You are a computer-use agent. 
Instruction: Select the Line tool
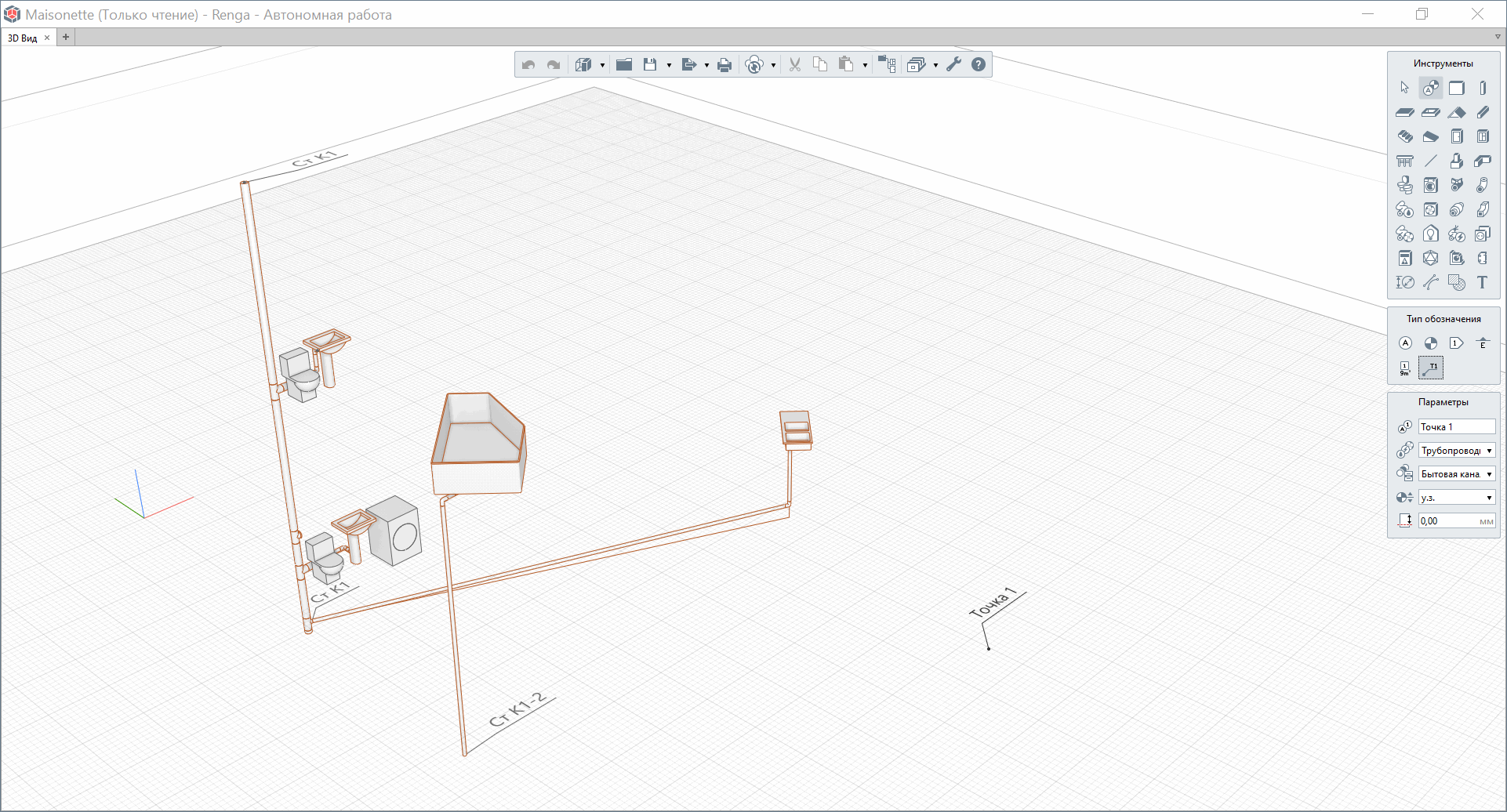1431,161
